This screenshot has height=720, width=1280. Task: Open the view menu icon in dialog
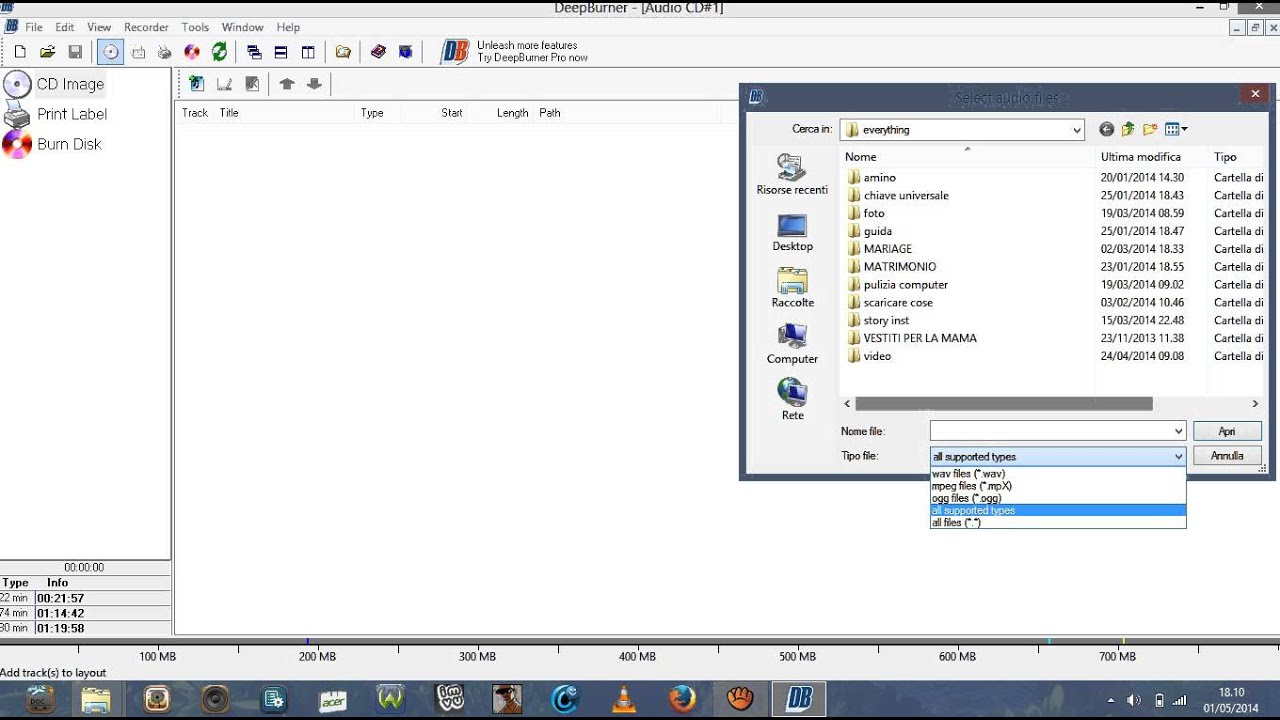point(1176,129)
